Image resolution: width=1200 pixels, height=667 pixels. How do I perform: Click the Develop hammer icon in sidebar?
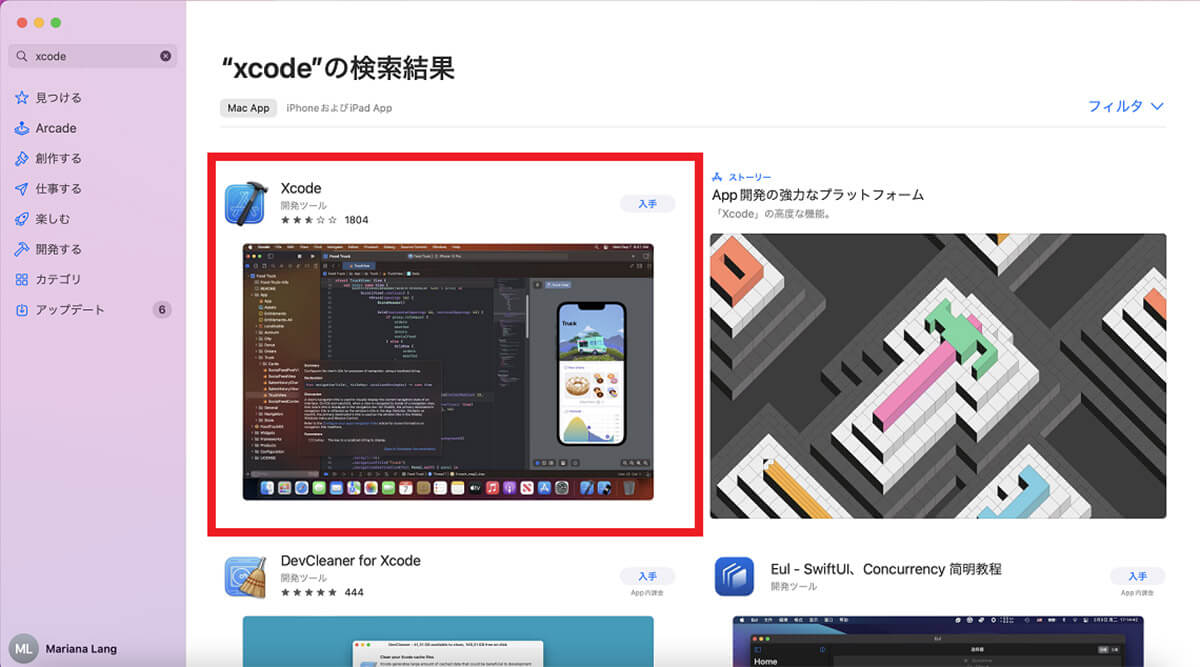22,249
